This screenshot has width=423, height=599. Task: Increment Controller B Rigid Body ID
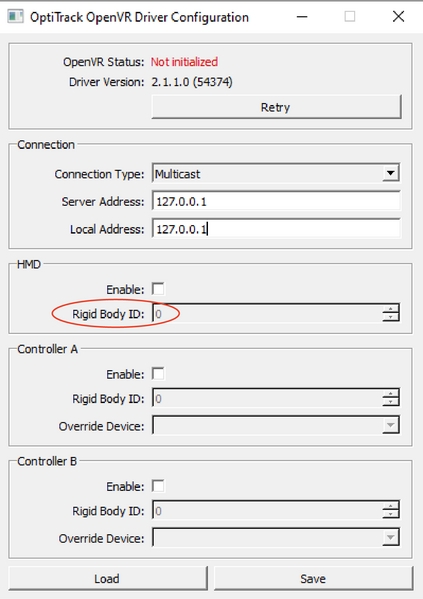tap(391, 506)
